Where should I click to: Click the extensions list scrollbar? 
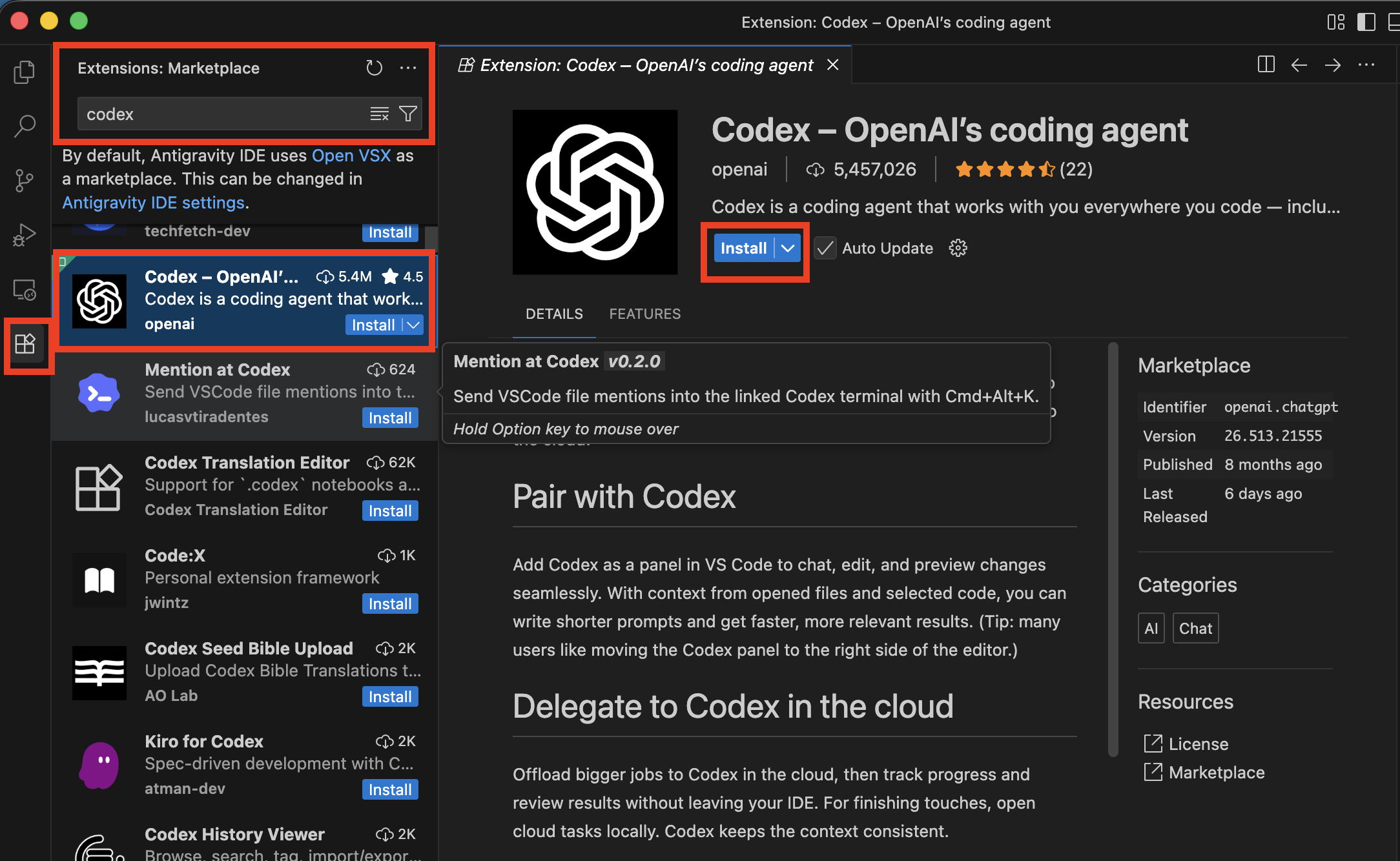431,239
